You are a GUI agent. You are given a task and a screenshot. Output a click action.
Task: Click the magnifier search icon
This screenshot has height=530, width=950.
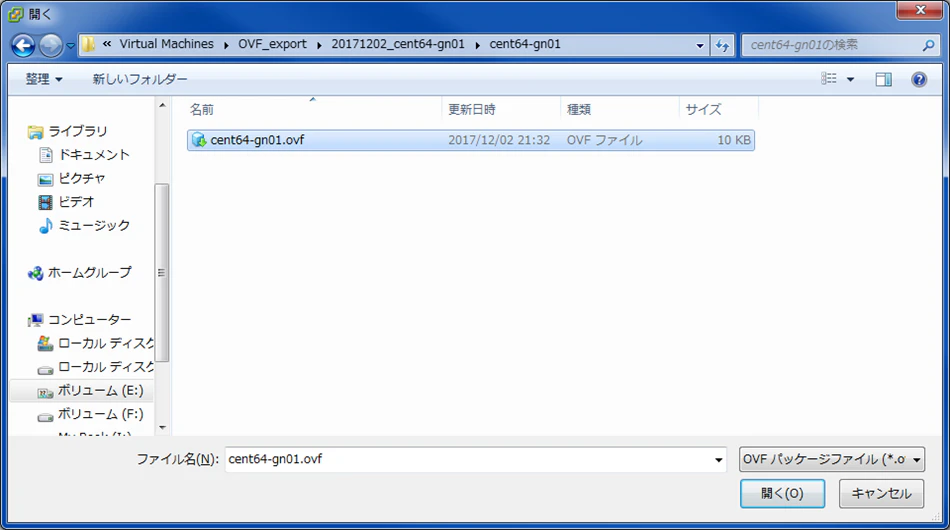tap(928, 45)
